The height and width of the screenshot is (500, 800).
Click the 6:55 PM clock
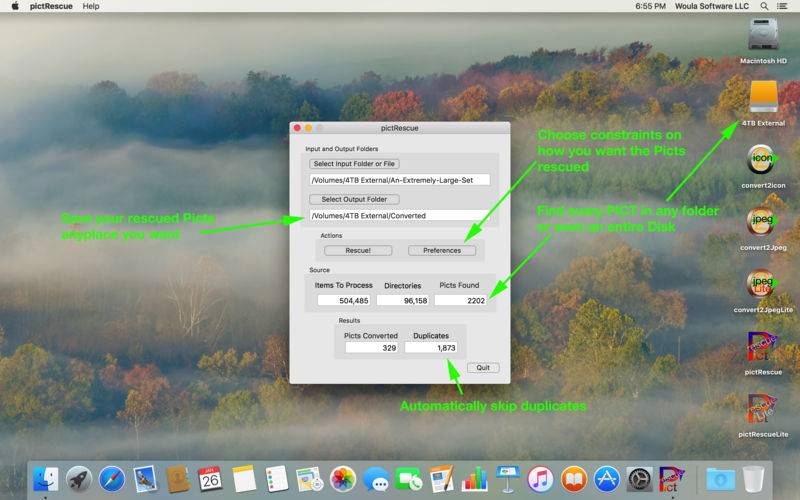[651, 6]
